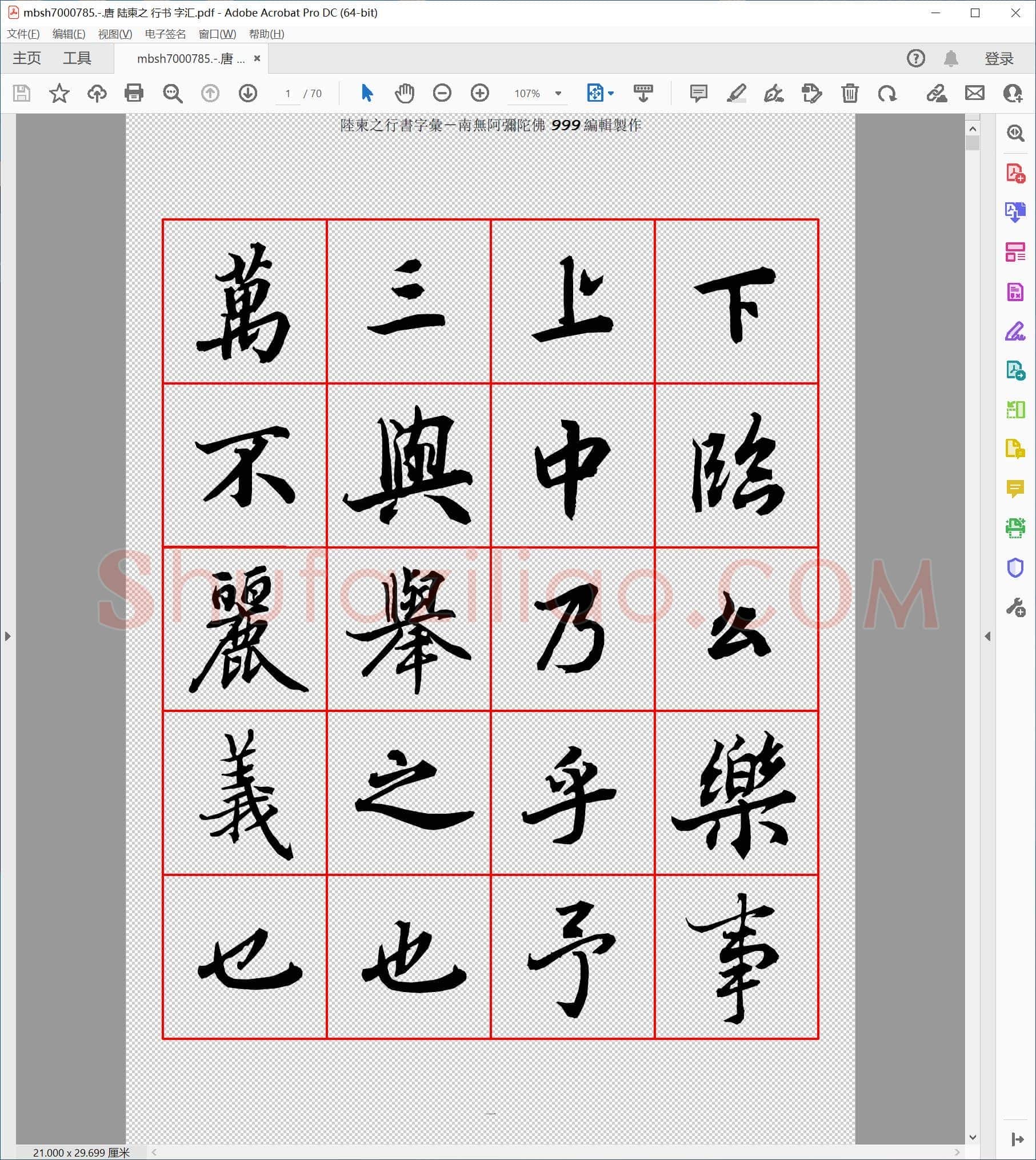This screenshot has height=1160, width=1036.
Task: Activate the hand pan tool
Action: pos(405,93)
